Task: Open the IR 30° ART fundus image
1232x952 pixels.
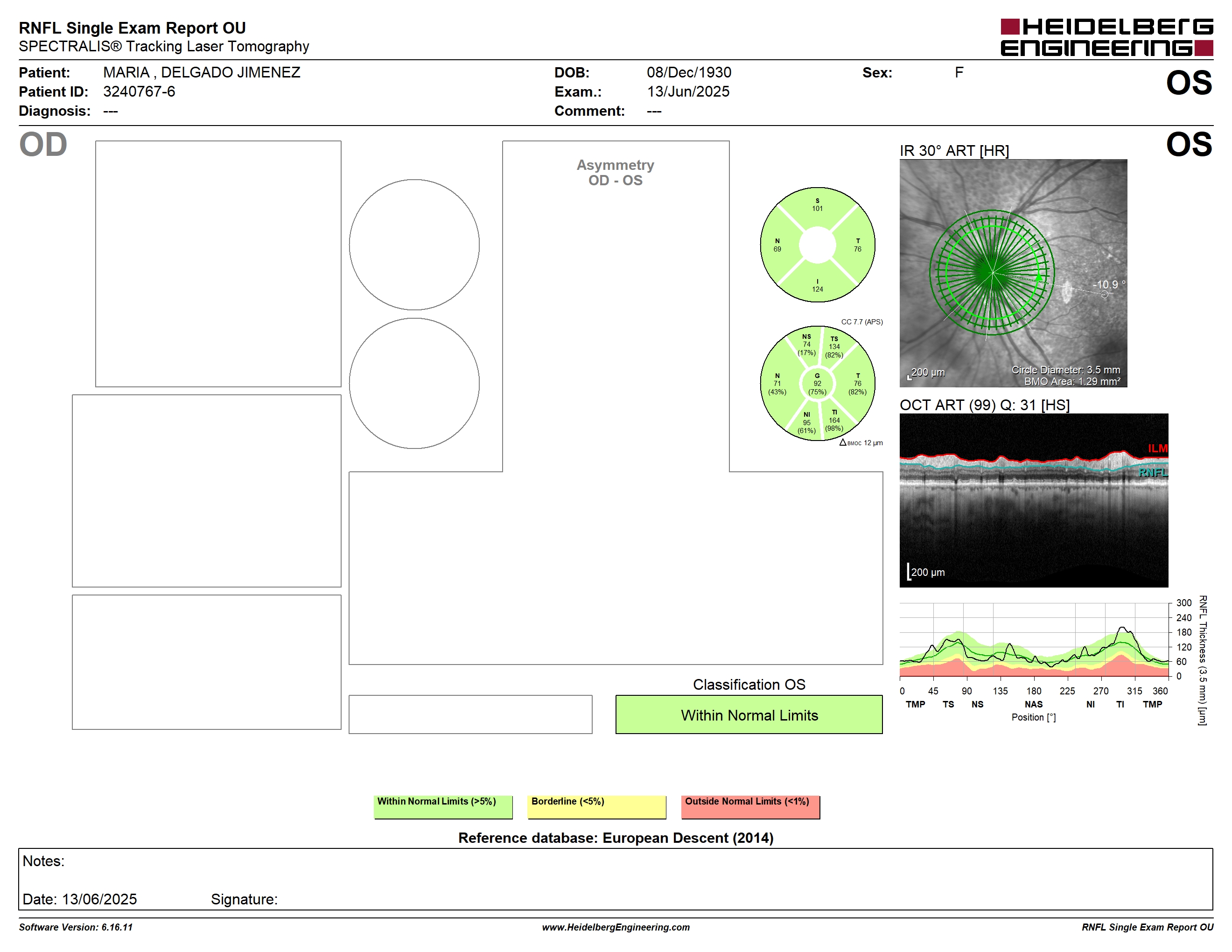Action: click(x=1013, y=273)
